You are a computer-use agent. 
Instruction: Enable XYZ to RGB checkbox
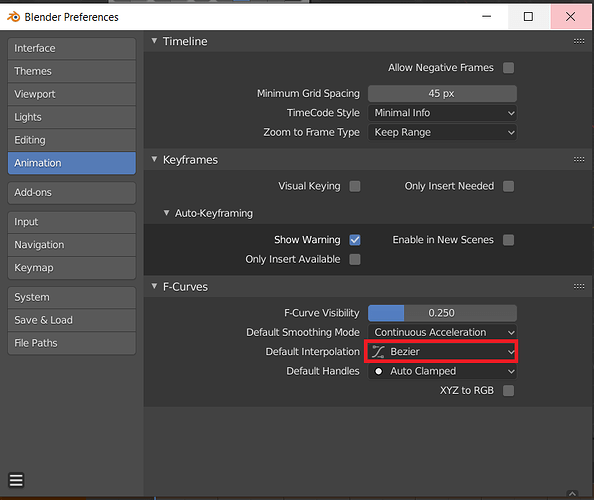(508, 391)
